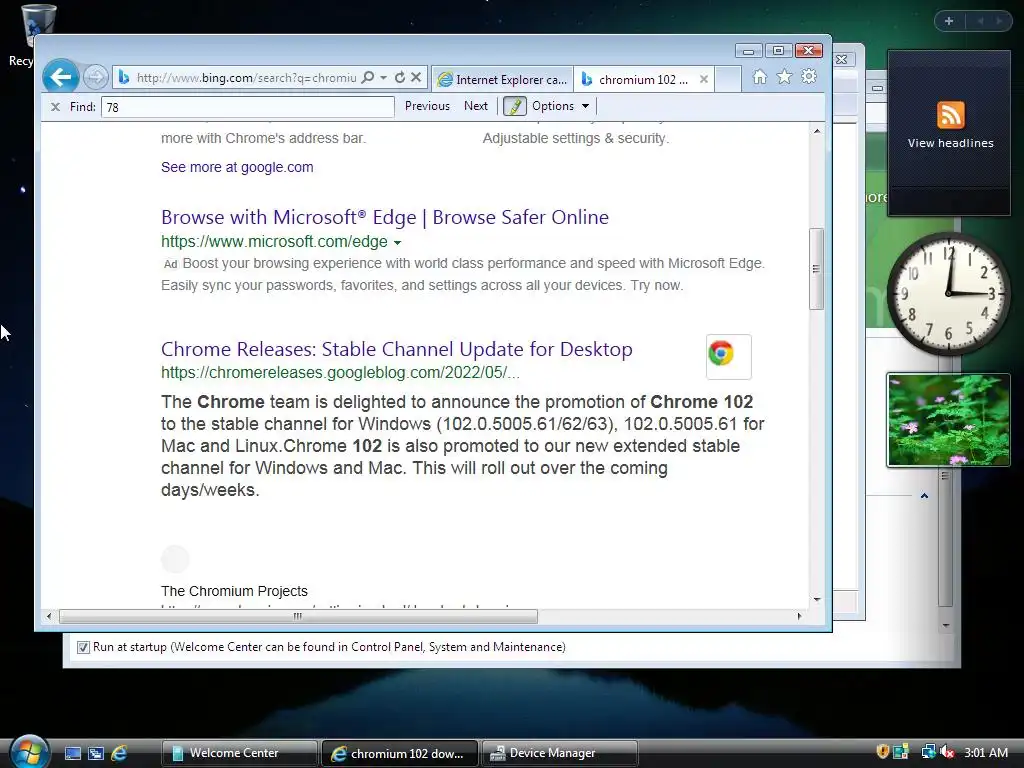Screen dimensions: 1024x768
Task: Toggle Run at startup checkbox in Welcome Center
Action: coord(83,647)
